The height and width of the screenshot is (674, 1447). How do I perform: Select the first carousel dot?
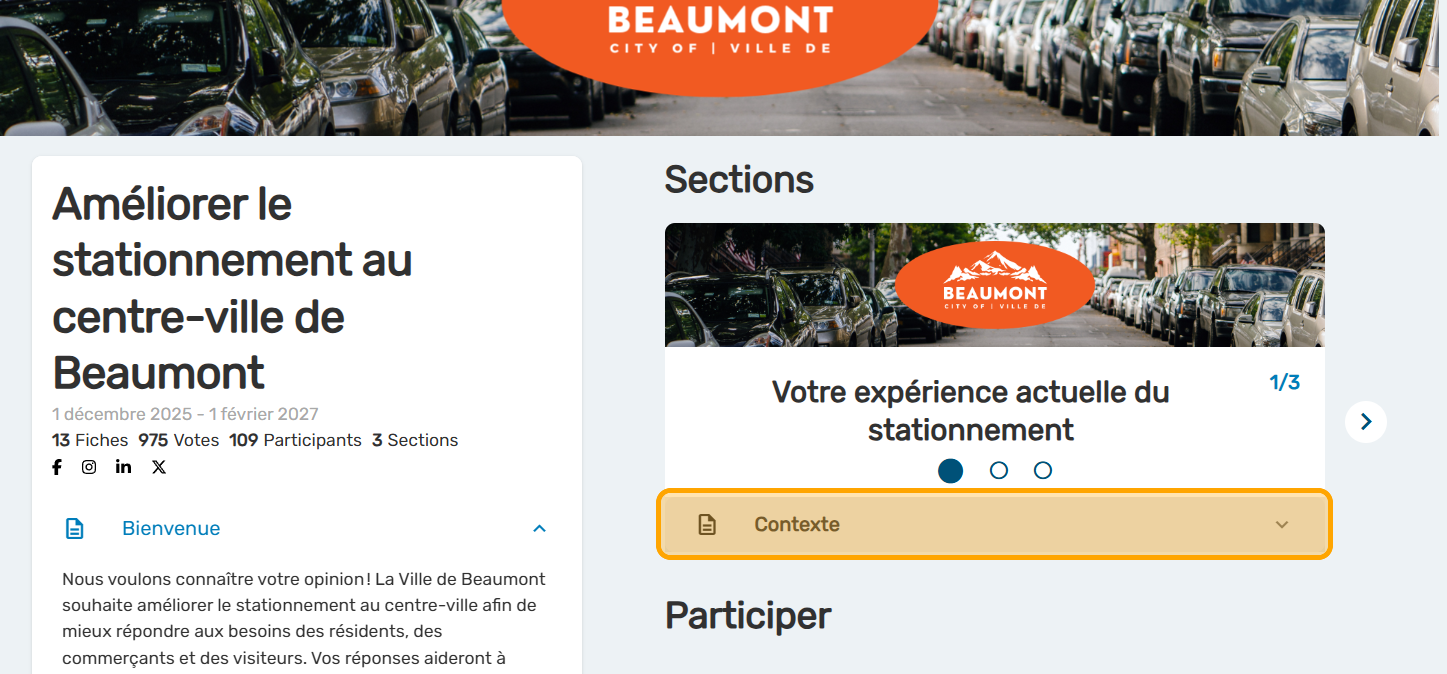[951, 470]
